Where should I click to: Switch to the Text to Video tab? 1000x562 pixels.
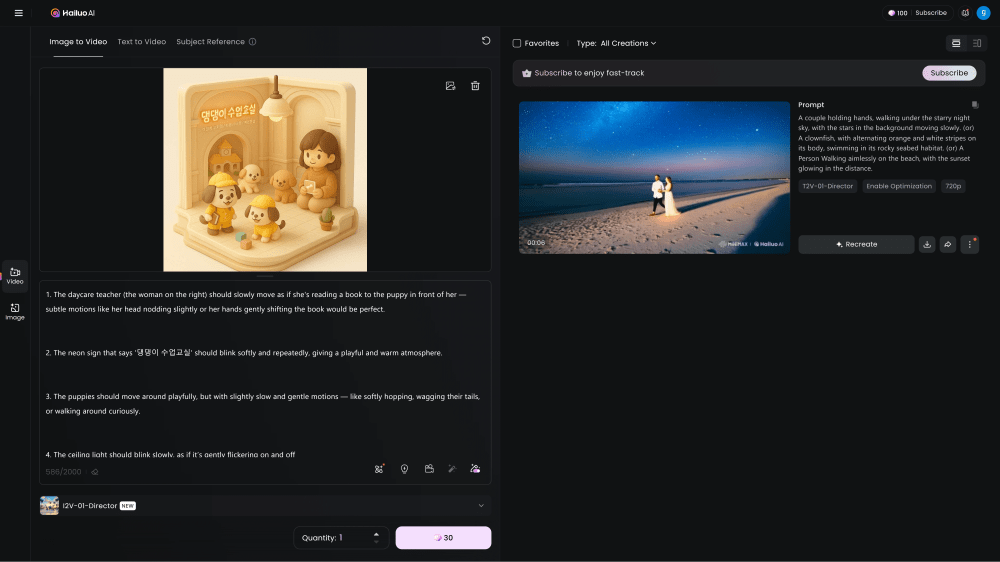pyautogui.click(x=142, y=41)
